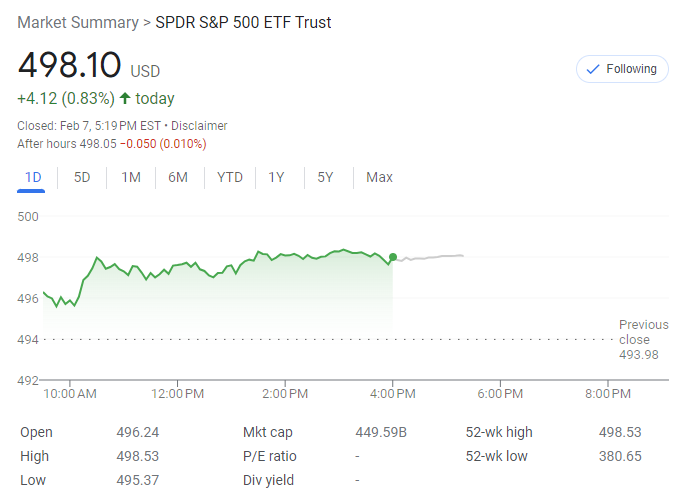Show the Max time range
The image size is (690, 498).
coord(379,178)
